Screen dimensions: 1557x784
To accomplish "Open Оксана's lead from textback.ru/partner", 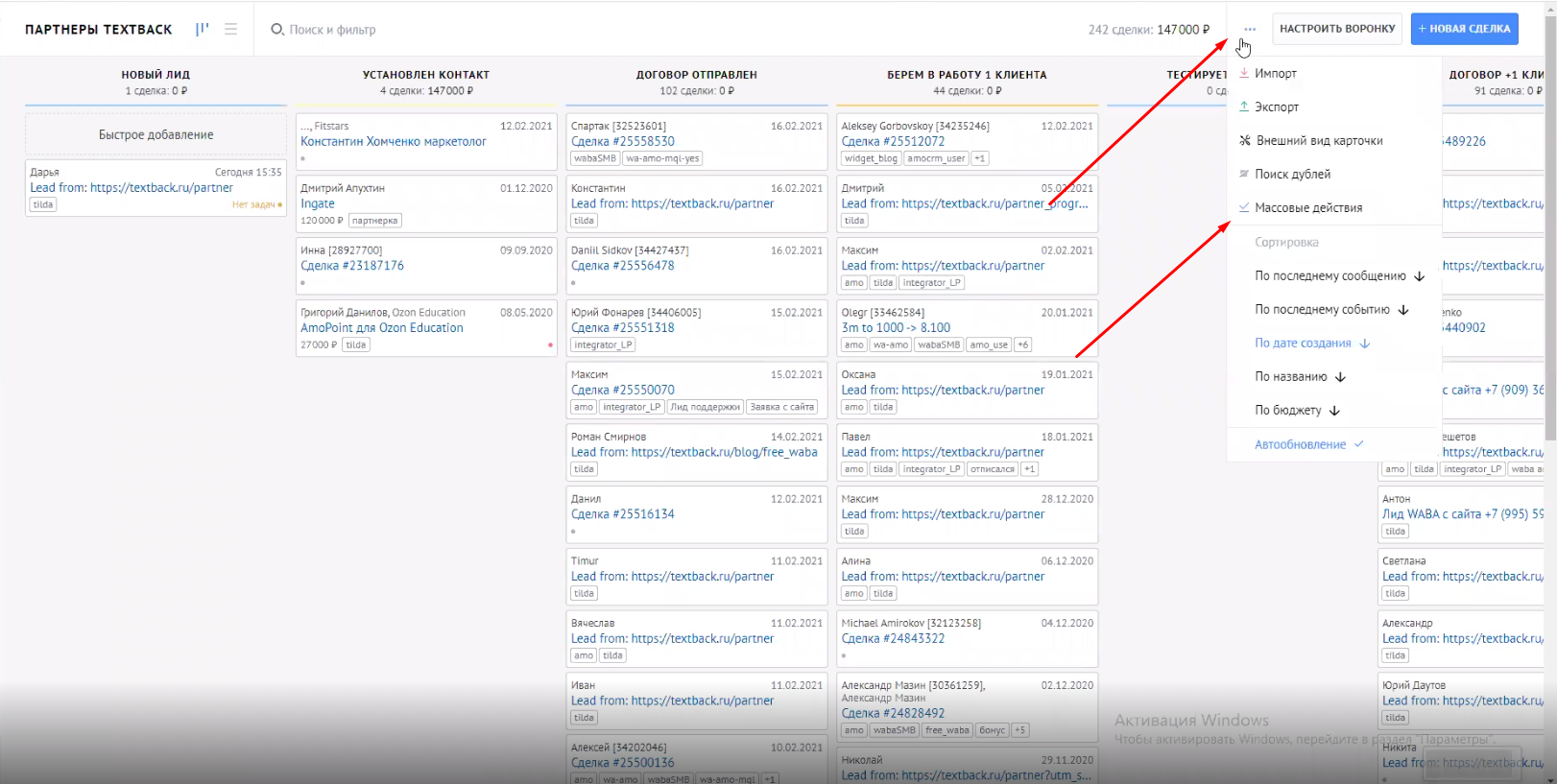I will tap(943, 391).
